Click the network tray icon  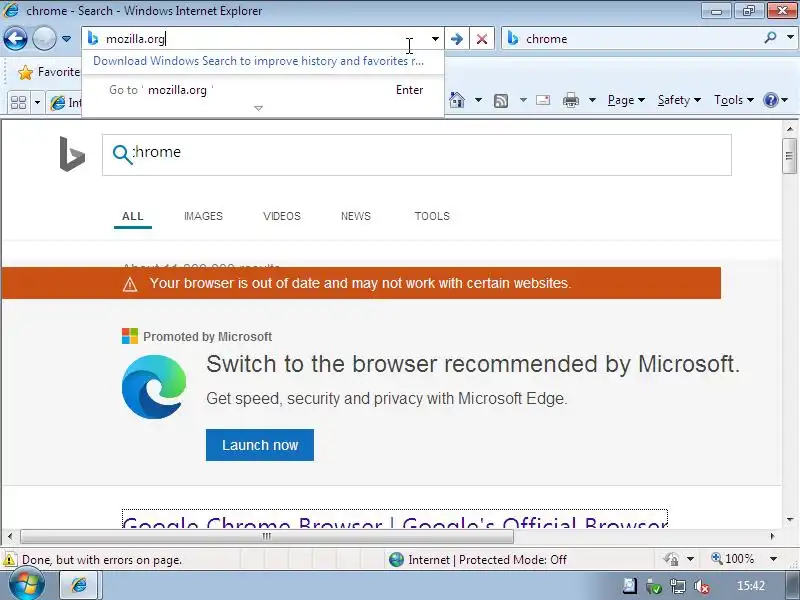pos(678,586)
